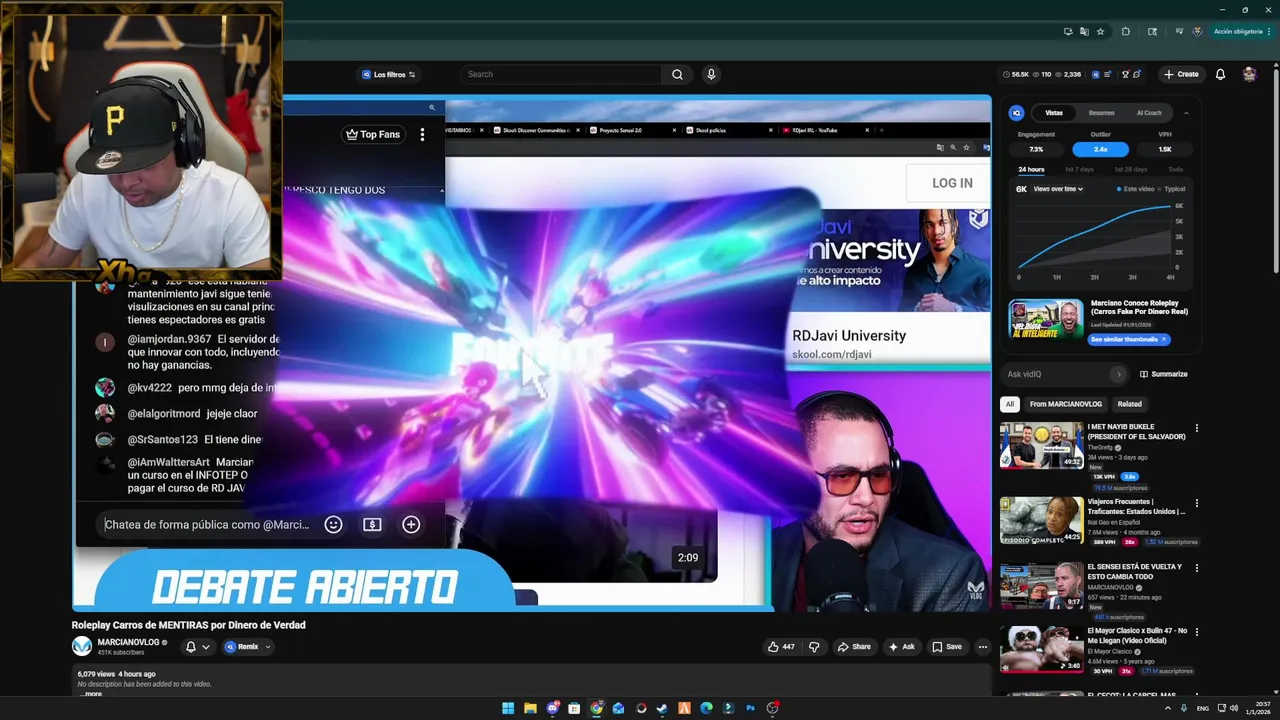Select the 1st 28 days range tab
The height and width of the screenshot is (720, 1280).
(1130, 169)
